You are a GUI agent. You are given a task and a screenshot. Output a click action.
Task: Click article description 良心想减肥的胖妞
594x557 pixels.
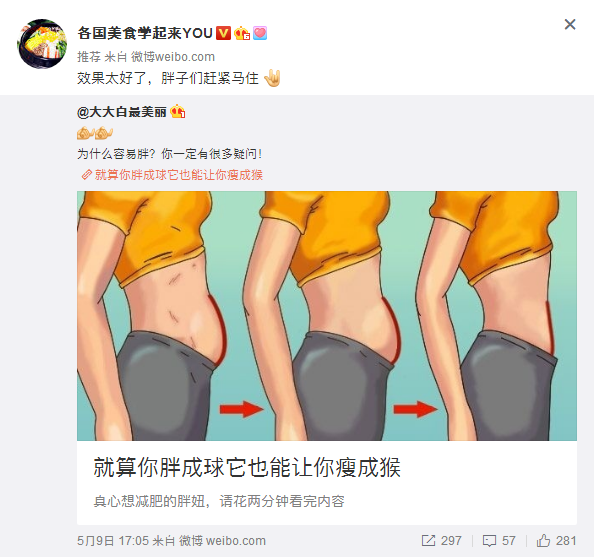click(x=219, y=501)
